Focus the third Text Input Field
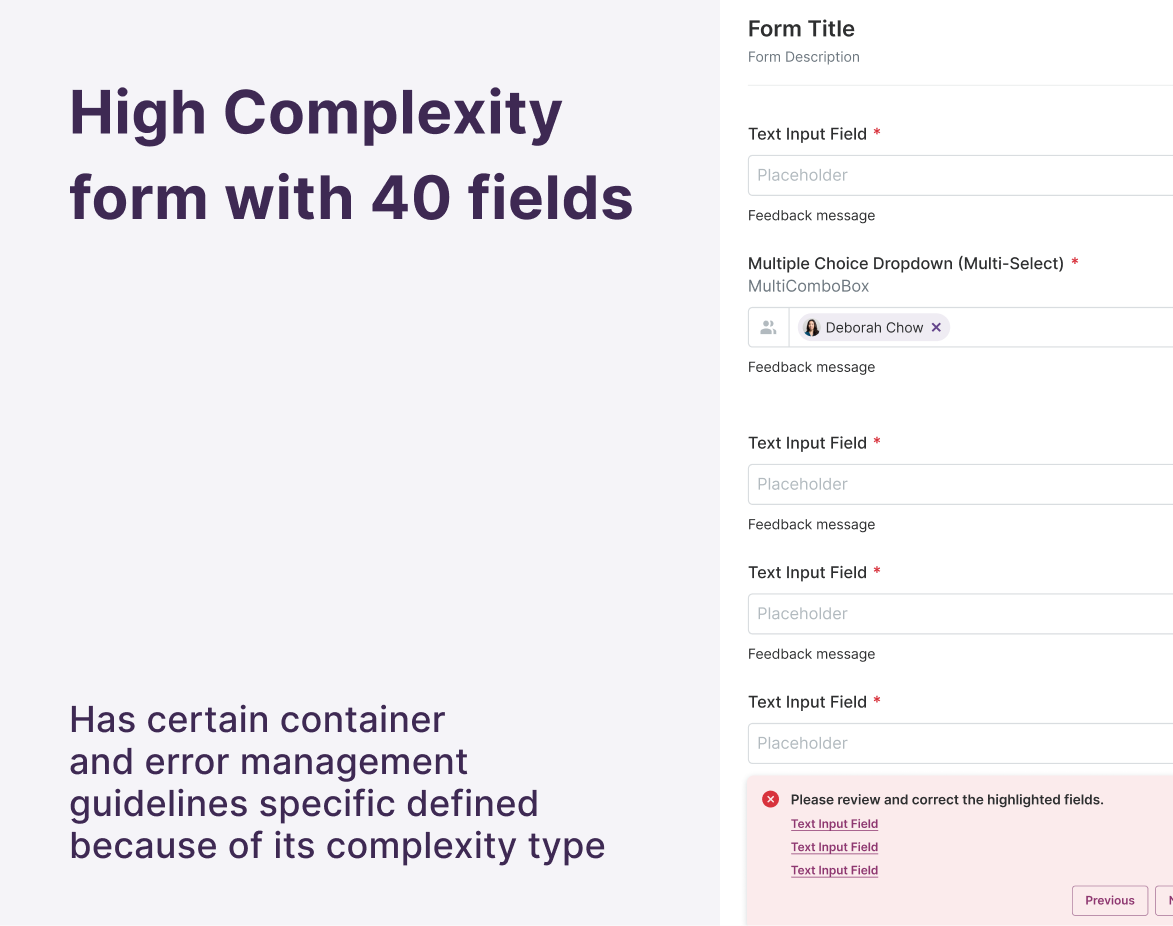1173x926 pixels. (961, 614)
